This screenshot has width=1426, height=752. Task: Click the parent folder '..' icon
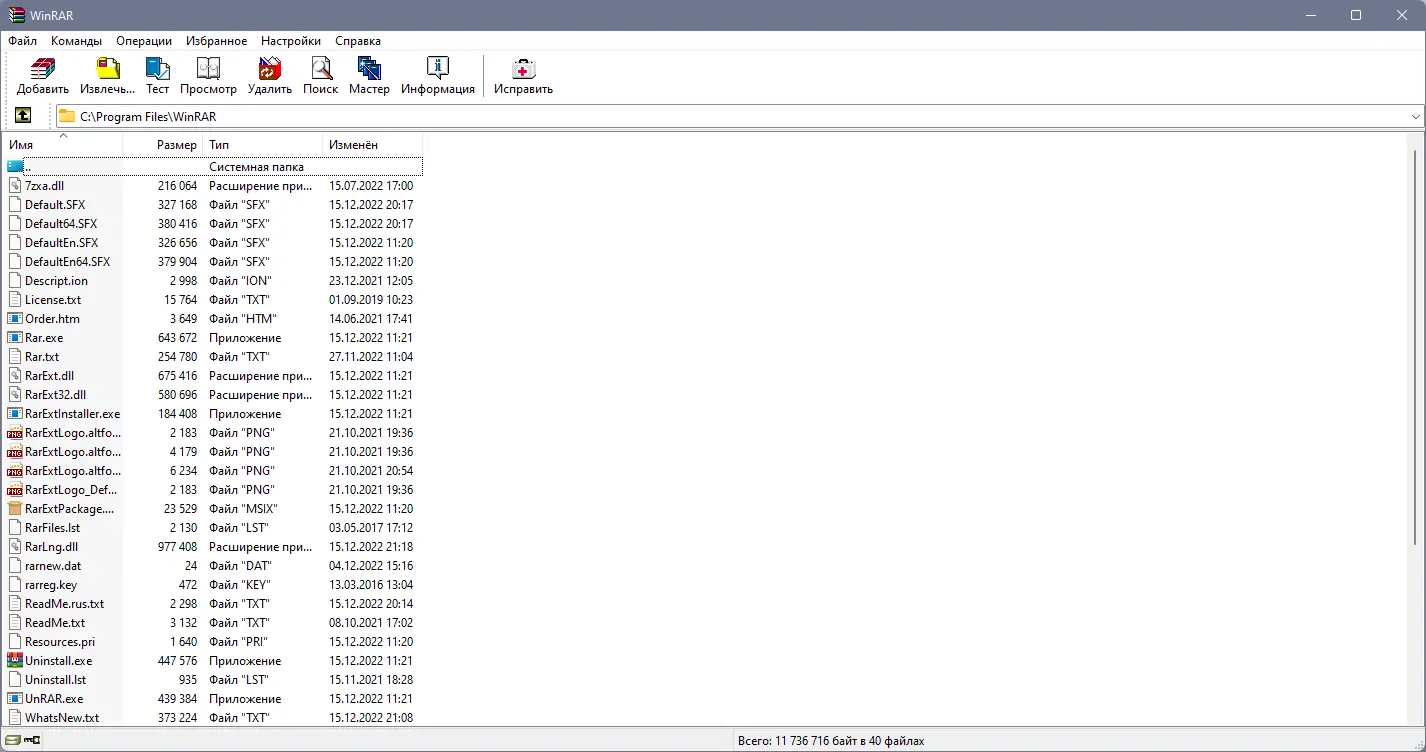(x=15, y=167)
